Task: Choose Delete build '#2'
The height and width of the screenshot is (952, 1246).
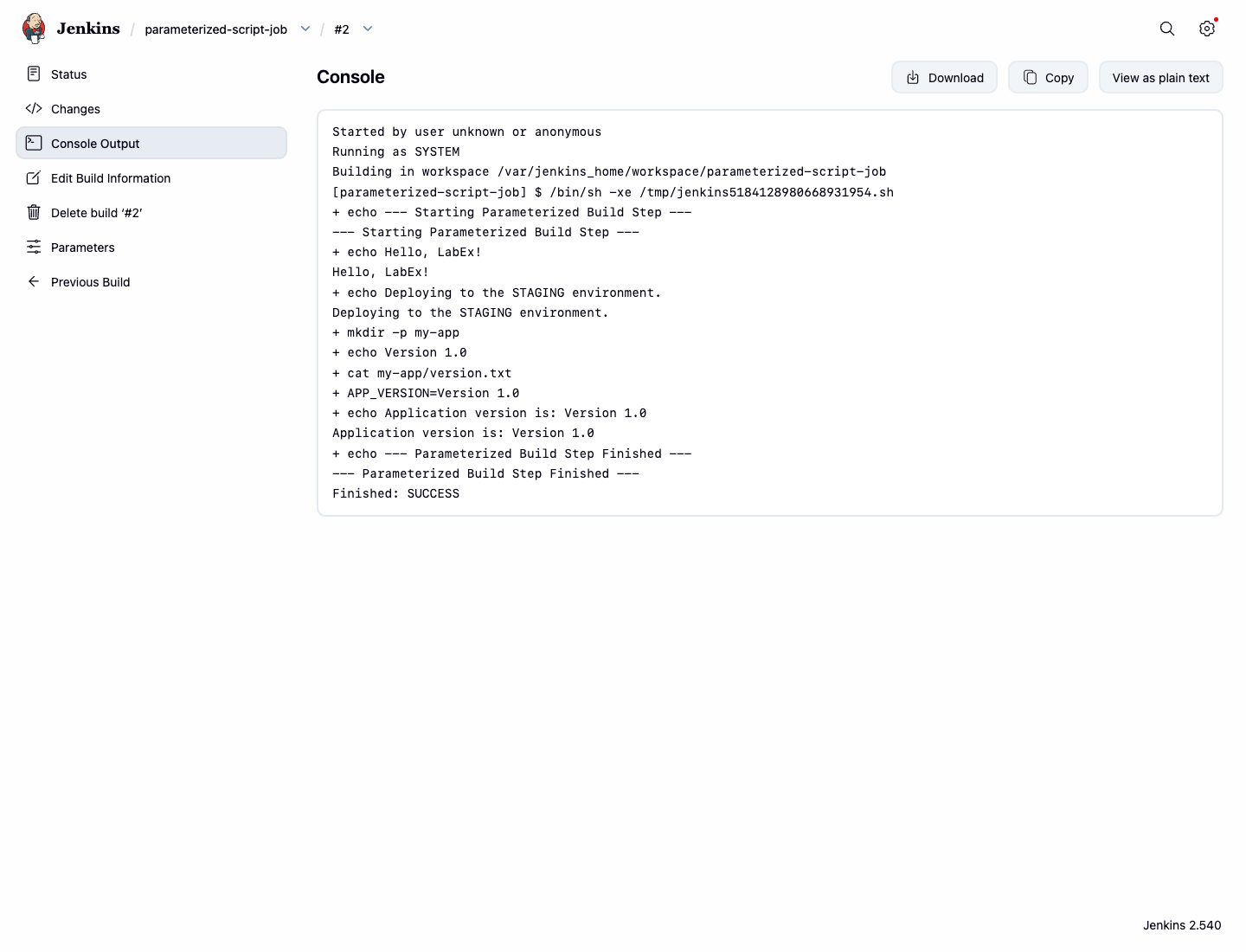Action: coord(151,212)
